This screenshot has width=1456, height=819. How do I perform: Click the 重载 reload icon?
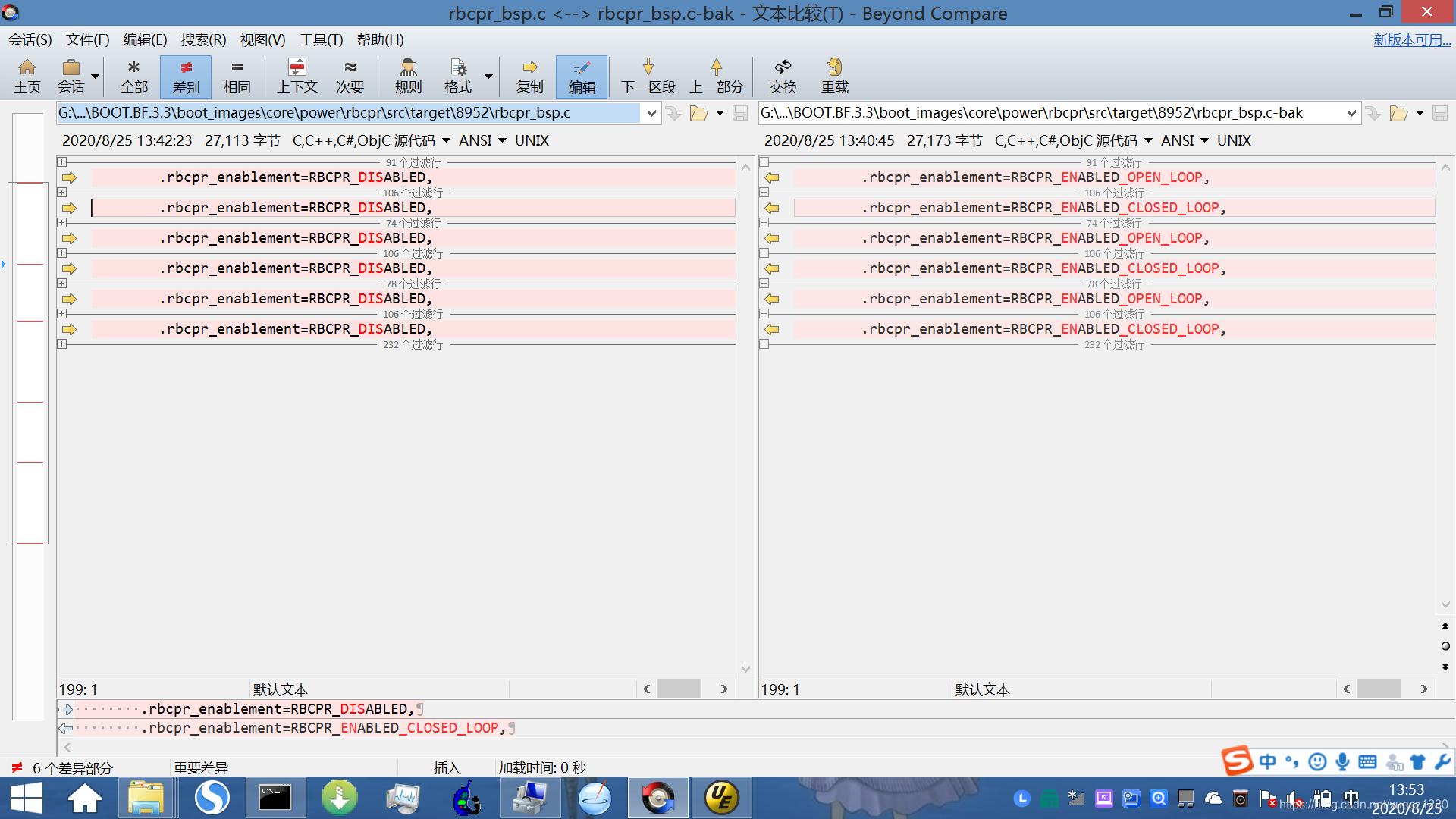pyautogui.click(x=834, y=76)
